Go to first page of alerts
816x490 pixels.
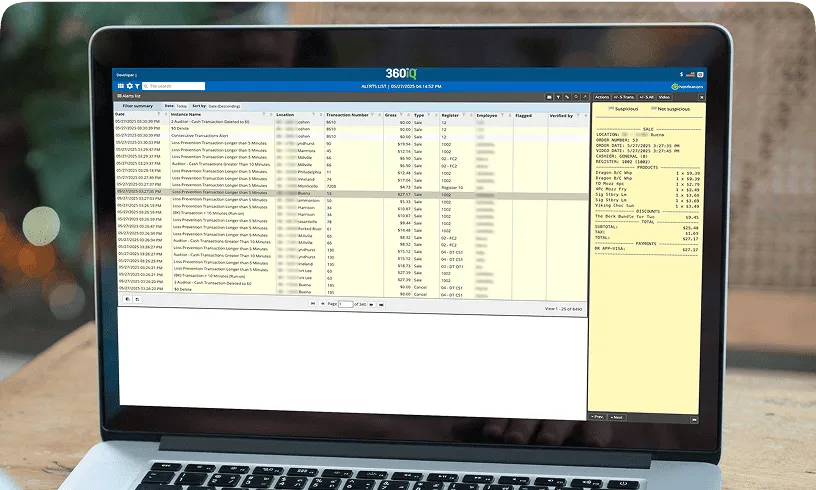pos(313,303)
